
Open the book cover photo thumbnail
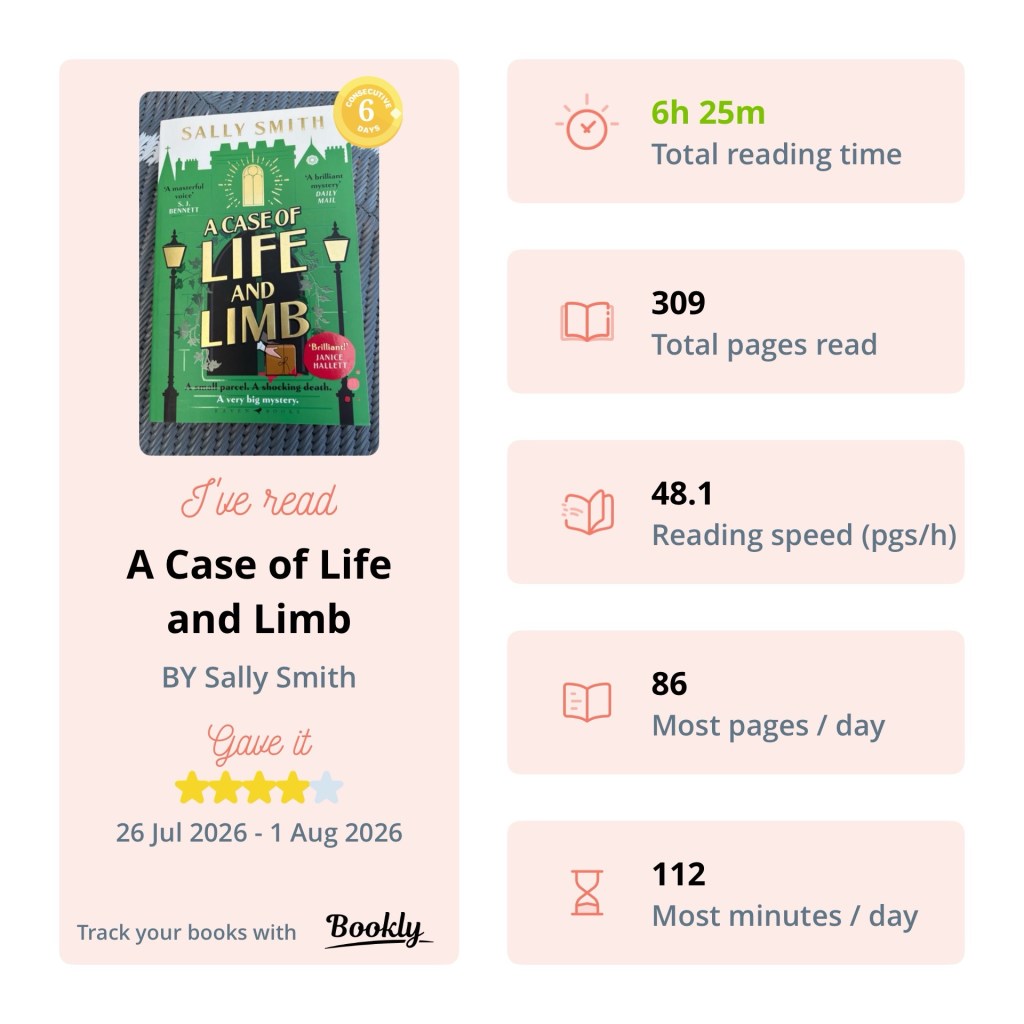point(259,273)
